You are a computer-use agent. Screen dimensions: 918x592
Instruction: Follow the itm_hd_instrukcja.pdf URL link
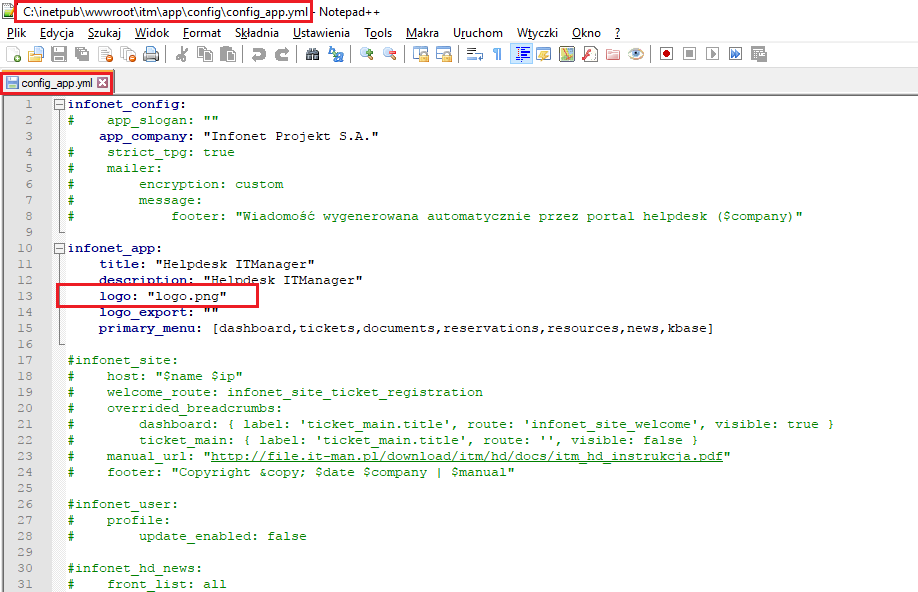(x=467, y=456)
